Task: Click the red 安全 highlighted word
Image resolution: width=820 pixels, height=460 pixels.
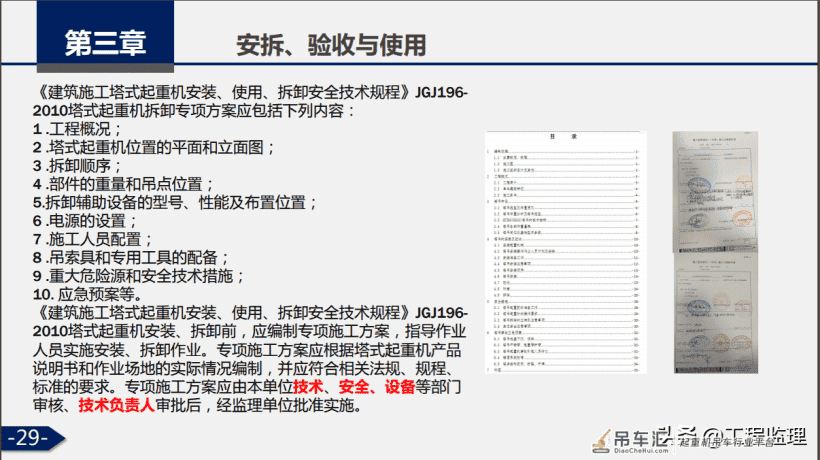Action: [354, 387]
